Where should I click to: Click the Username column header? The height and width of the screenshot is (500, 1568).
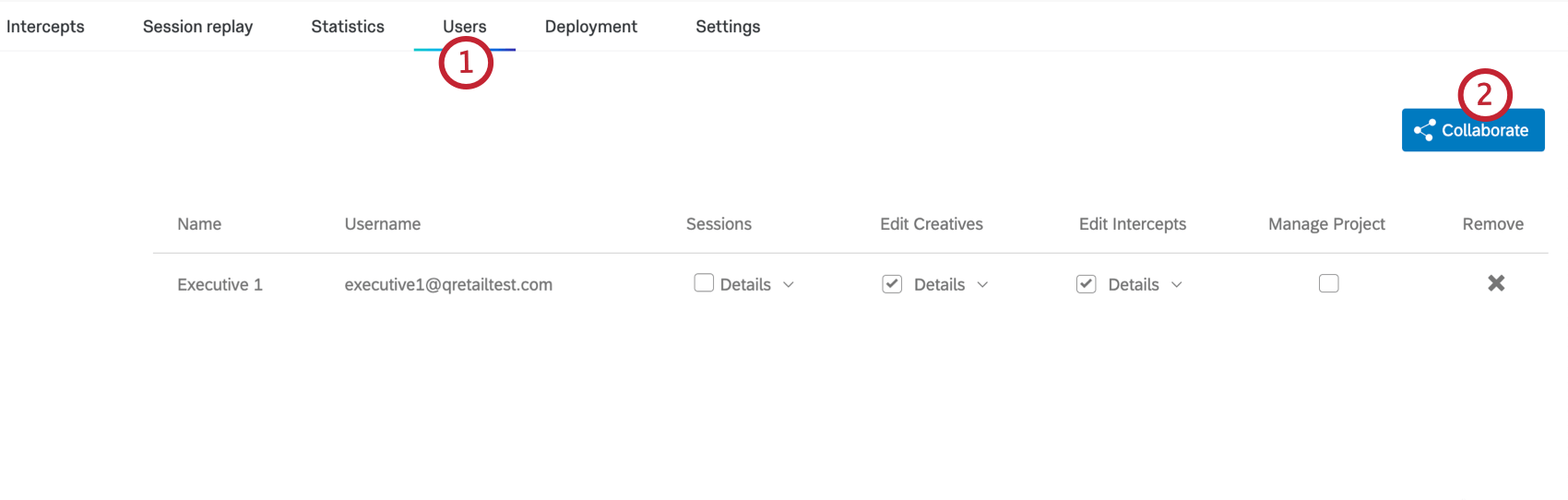[382, 224]
